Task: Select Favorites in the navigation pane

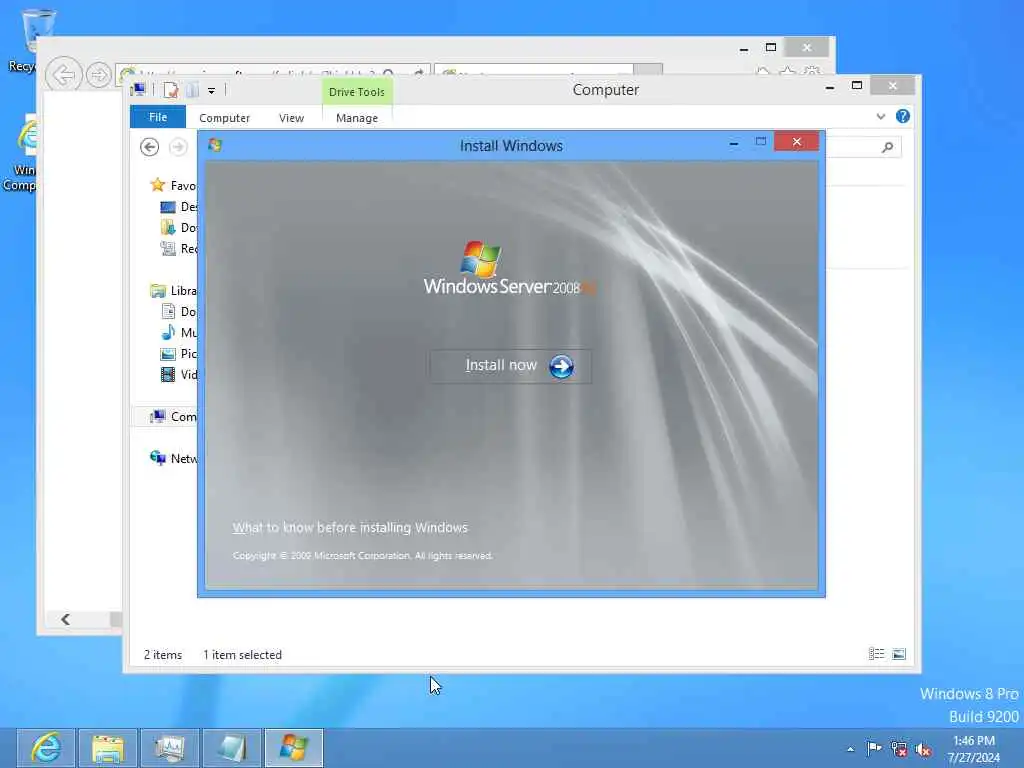Action: coord(173,185)
